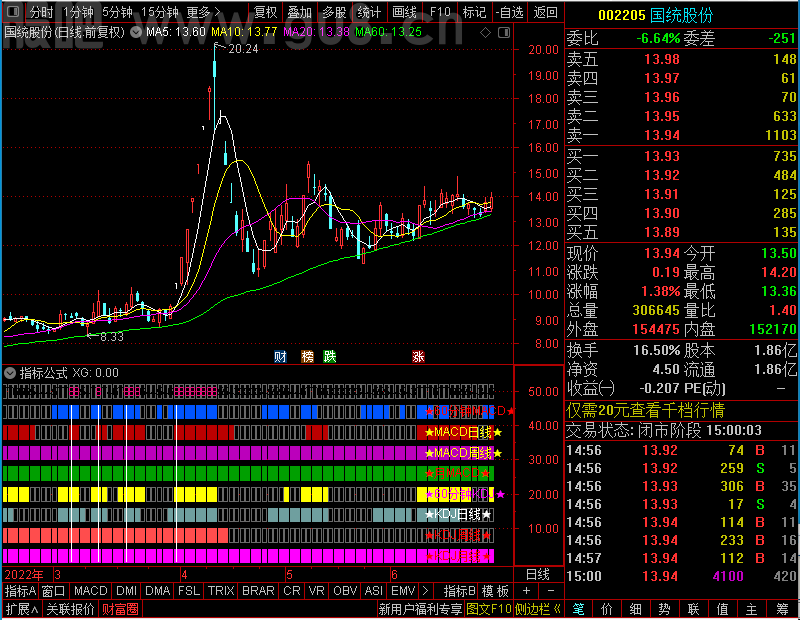Switch to the 值 value tab

tap(722, 609)
